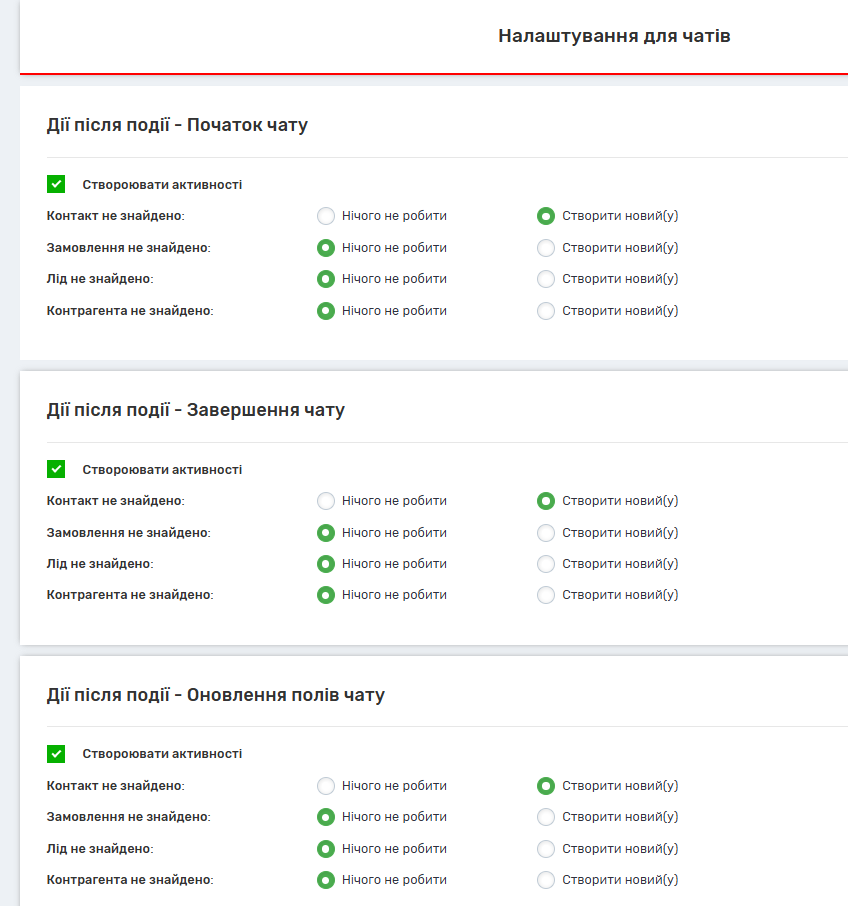
Task: Uncheck Створювати активності under Початок чату
Action: coord(56,184)
